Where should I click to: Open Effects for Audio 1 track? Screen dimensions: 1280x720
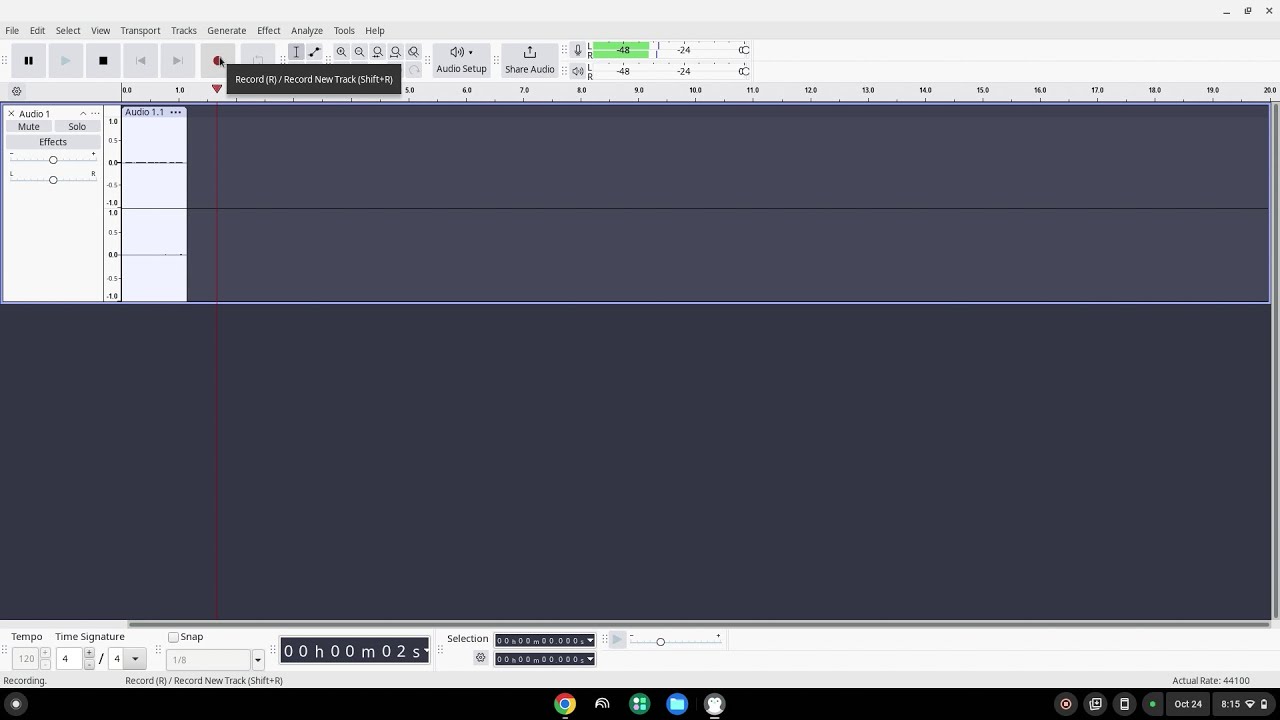click(53, 142)
